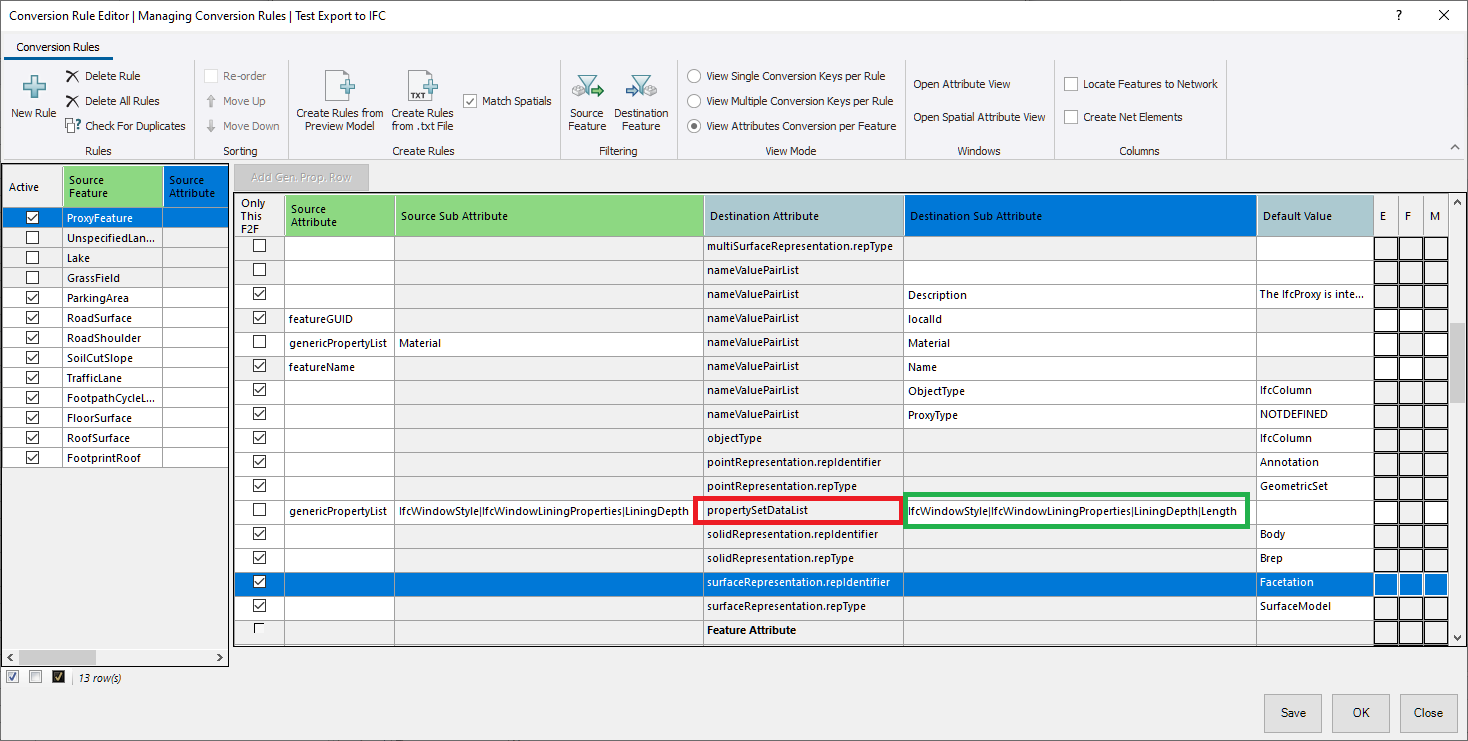Click Delete Rule icon in ribbon
Viewport: 1468px width, 741px height.
coord(72,76)
